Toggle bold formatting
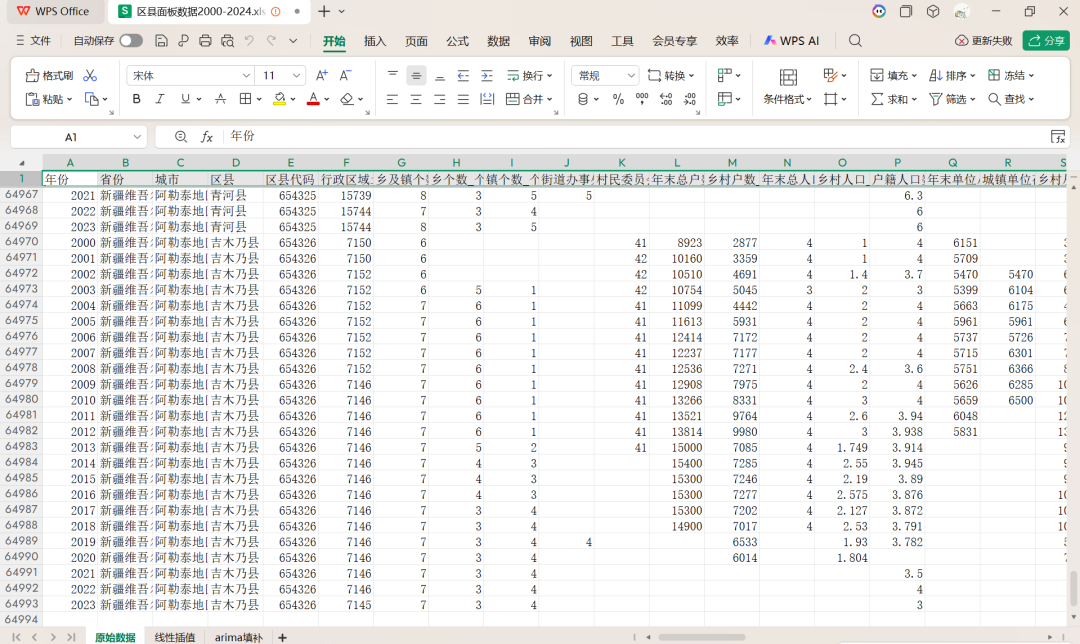The height and width of the screenshot is (644, 1080). [x=137, y=99]
